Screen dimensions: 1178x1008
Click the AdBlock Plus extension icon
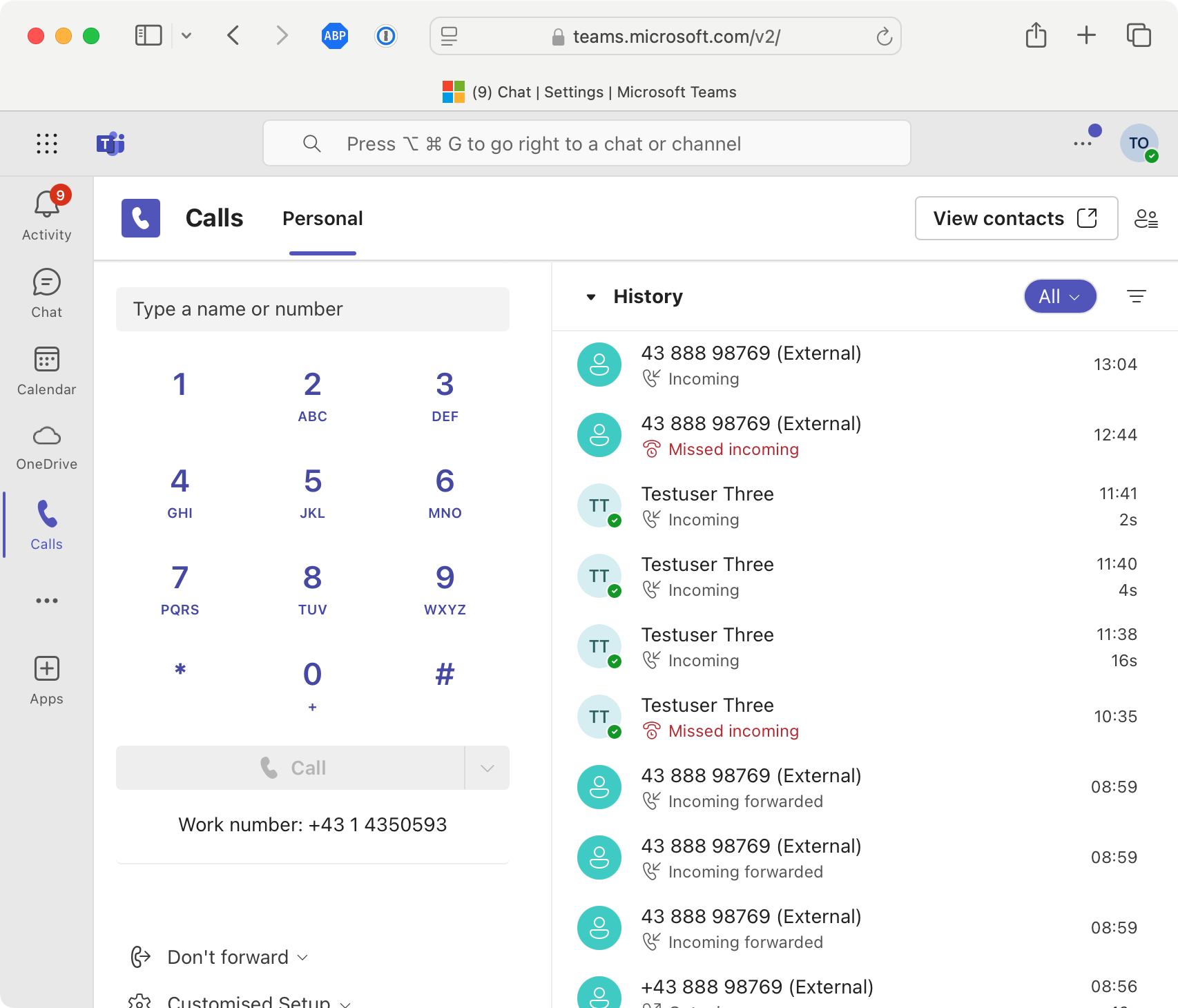point(335,36)
